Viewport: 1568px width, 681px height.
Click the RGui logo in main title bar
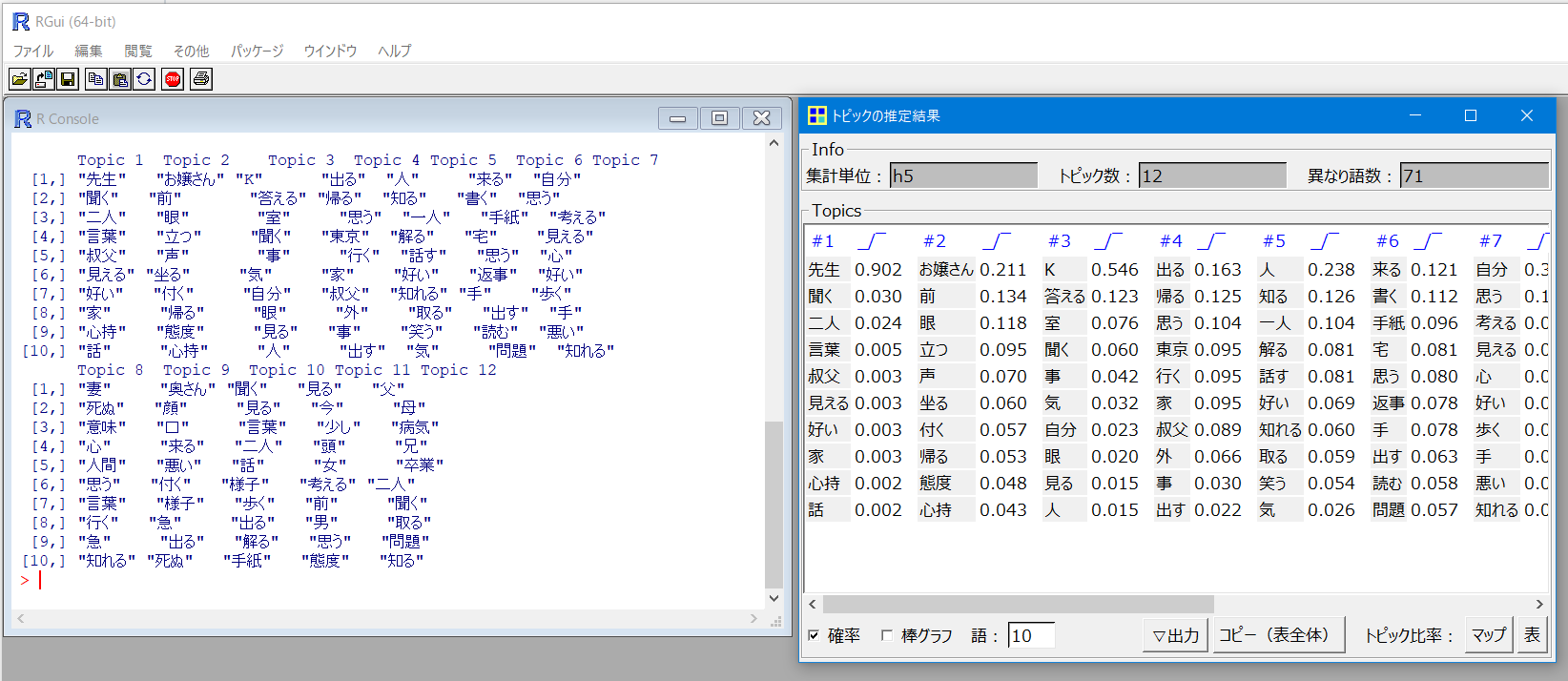[x=21, y=21]
